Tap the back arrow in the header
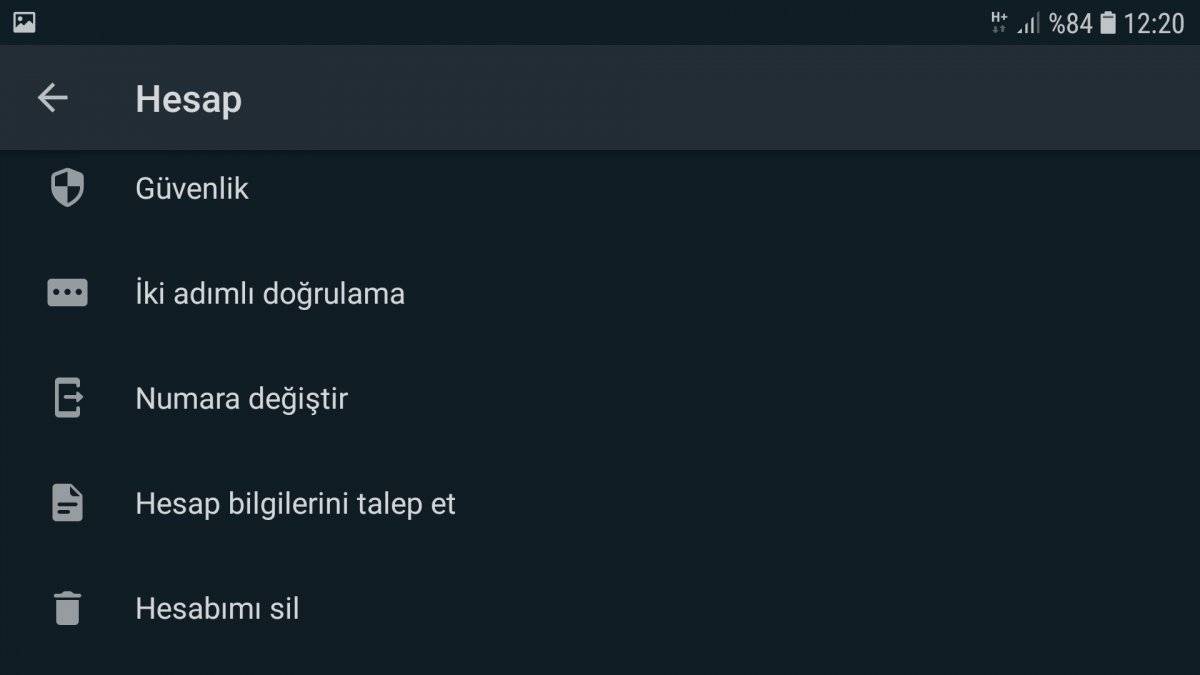 [x=52, y=98]
